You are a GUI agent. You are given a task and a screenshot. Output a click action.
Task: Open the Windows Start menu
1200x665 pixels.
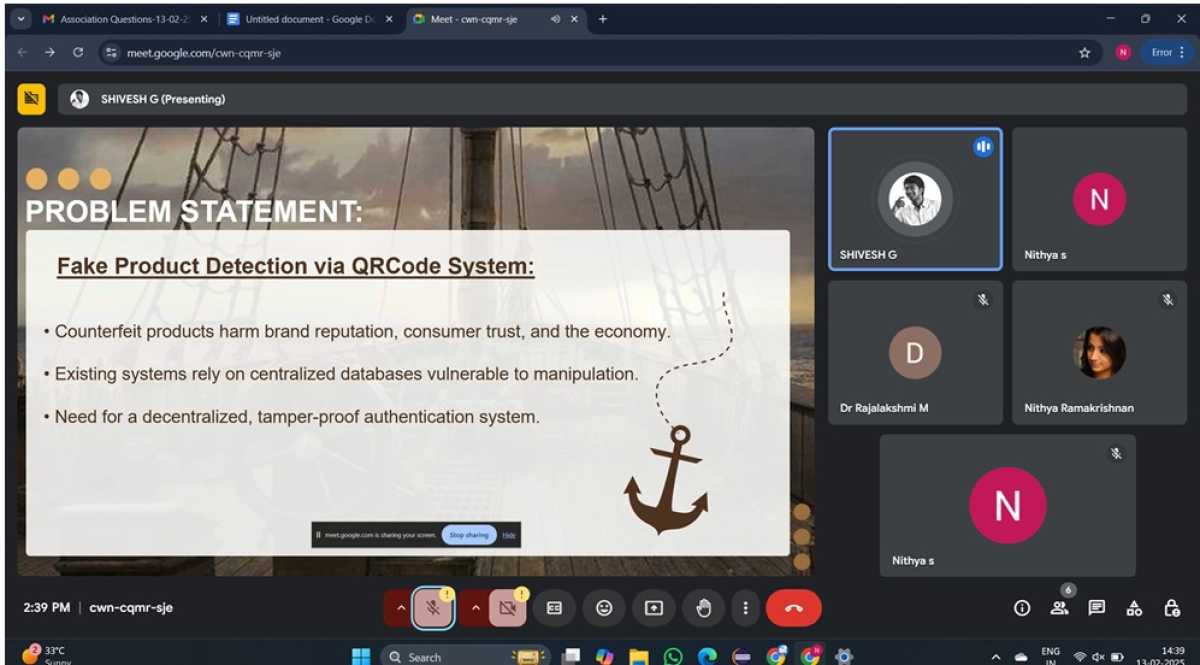361,656
